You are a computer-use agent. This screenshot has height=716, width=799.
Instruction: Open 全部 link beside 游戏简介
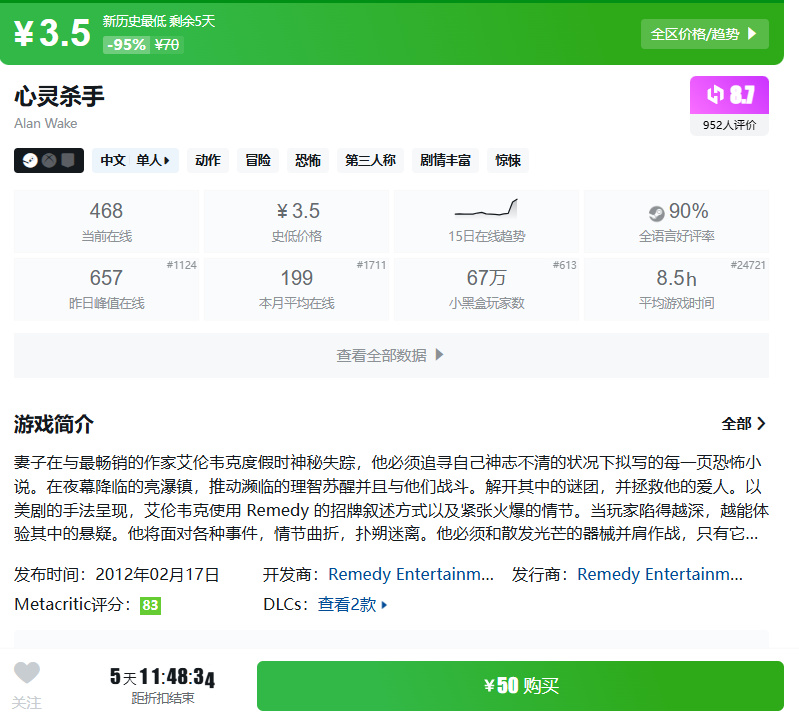pos(743,423)
